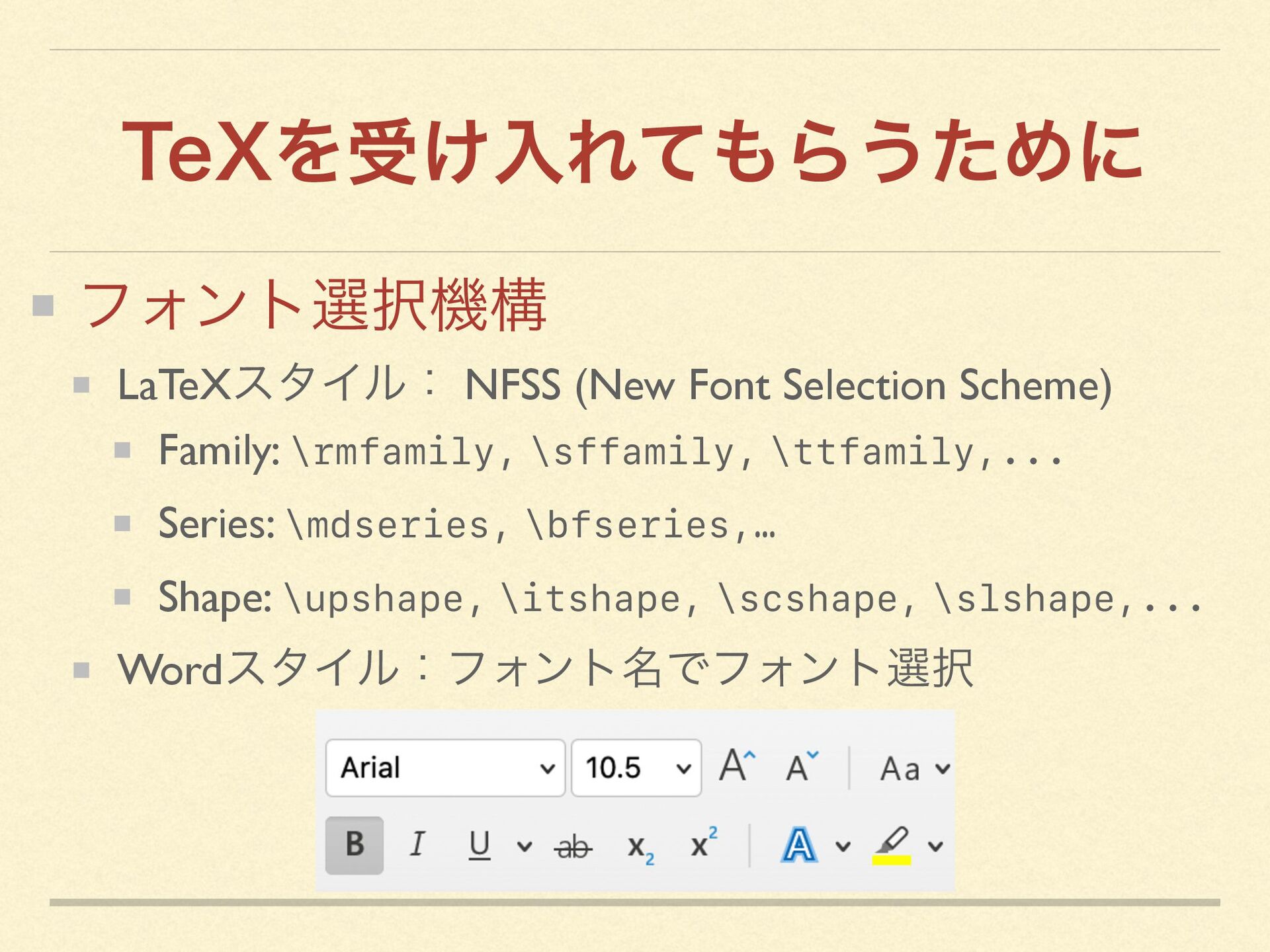Click yellow highlight color bar
The height and width of the screenshot is (952, 1270).
892,860
